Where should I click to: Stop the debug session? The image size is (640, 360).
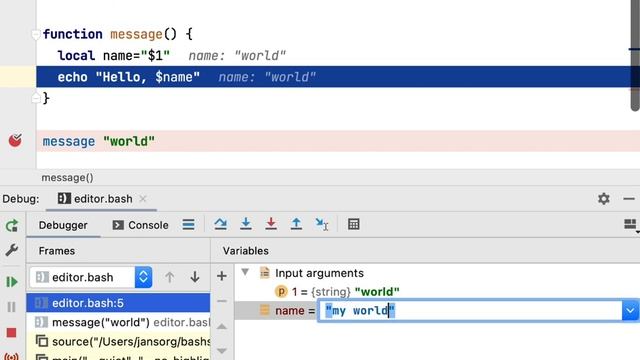click(11, 333)
